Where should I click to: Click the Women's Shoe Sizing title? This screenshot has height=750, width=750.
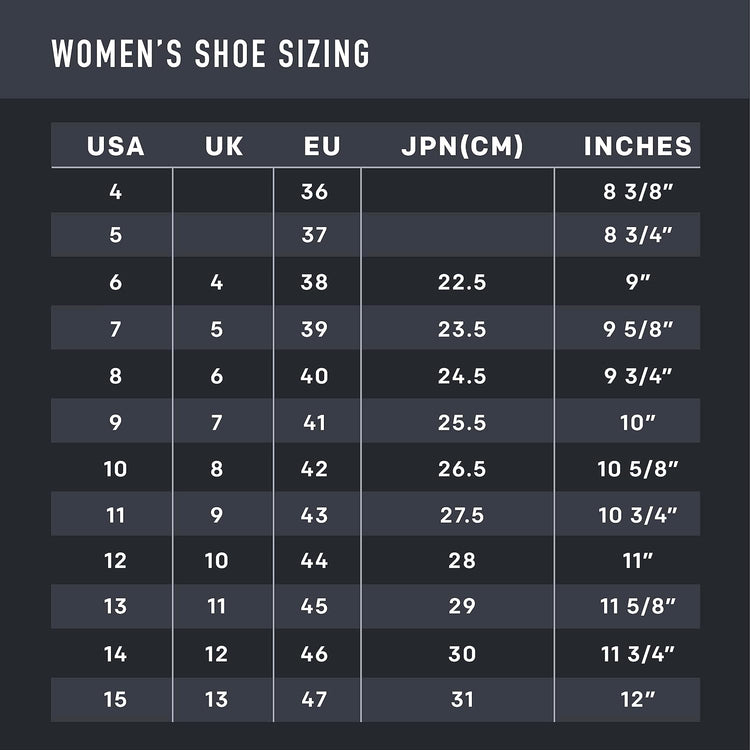coord(210,53)
